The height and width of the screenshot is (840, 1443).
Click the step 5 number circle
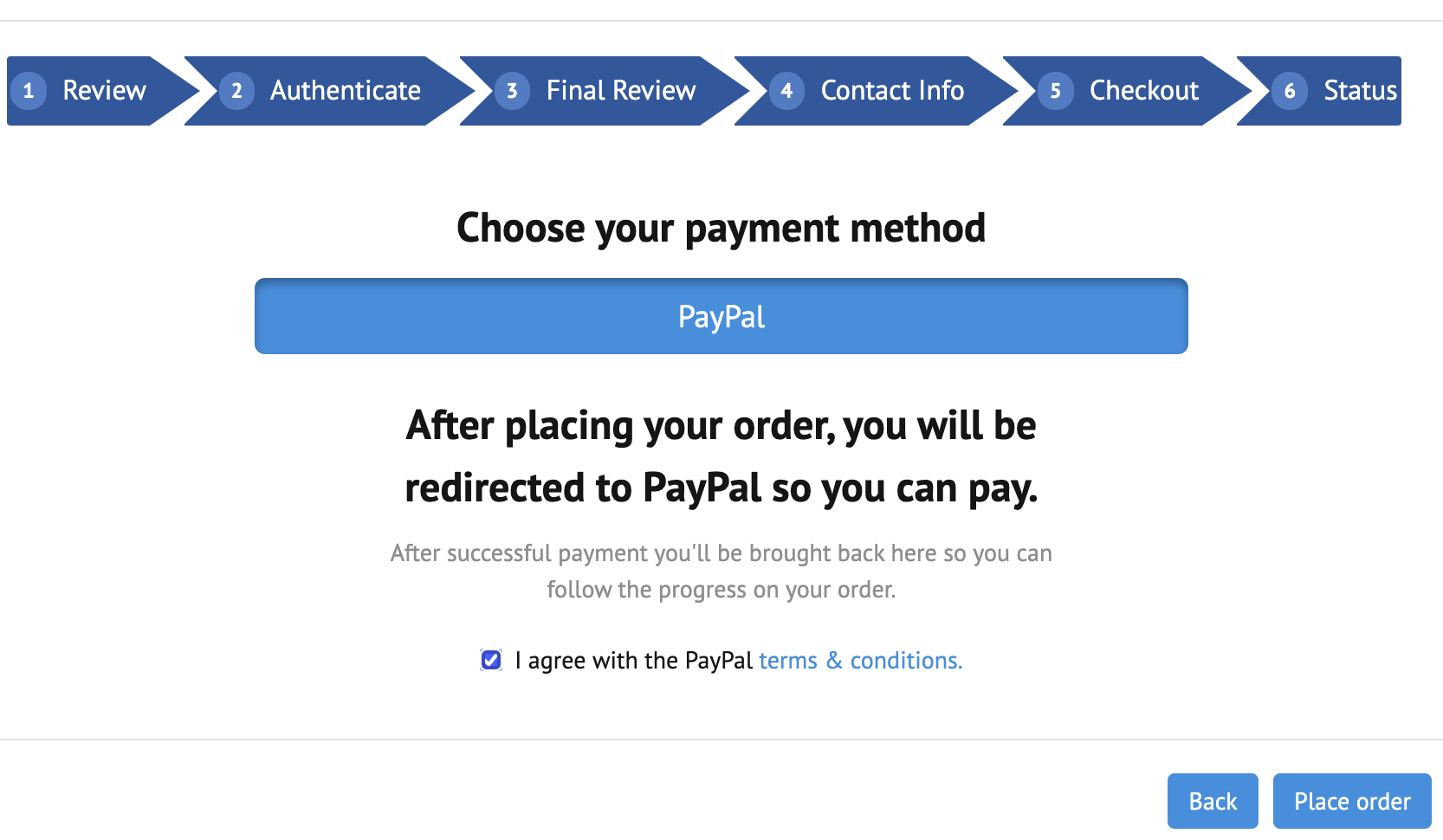coord(1055,91)
